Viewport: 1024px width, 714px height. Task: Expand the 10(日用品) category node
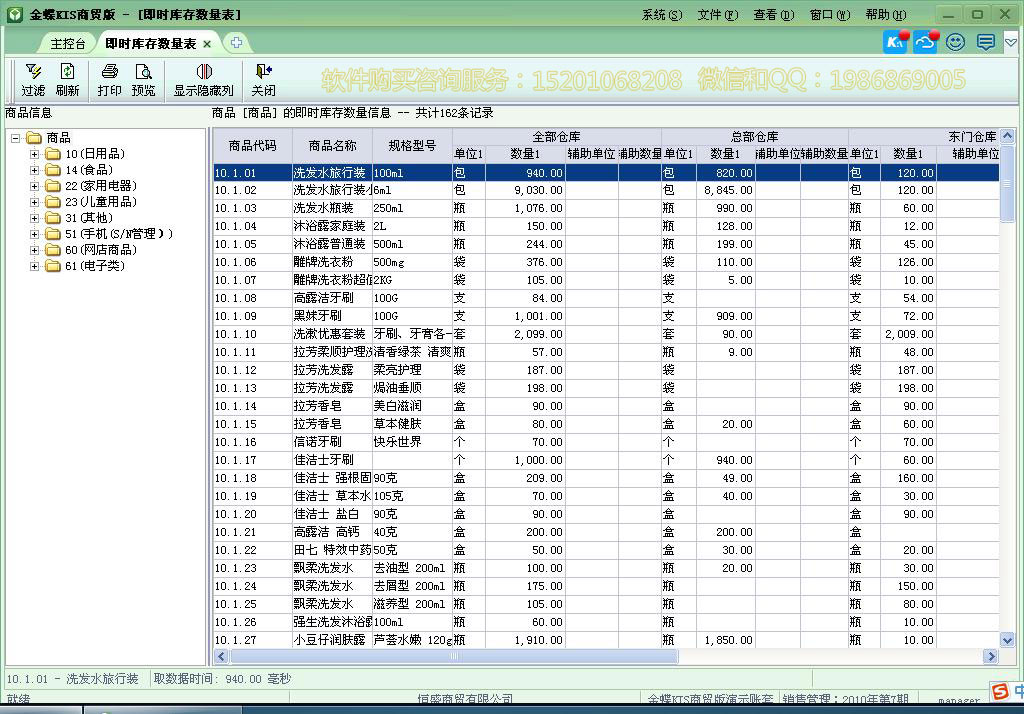coord(36,153)
